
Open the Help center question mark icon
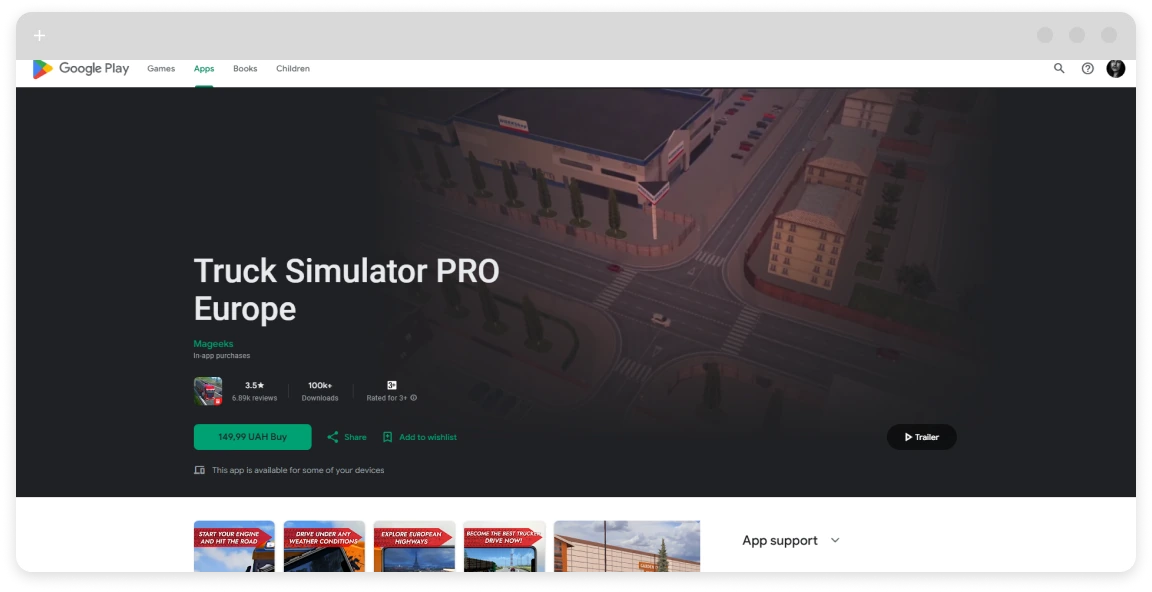coord(1088,69)
